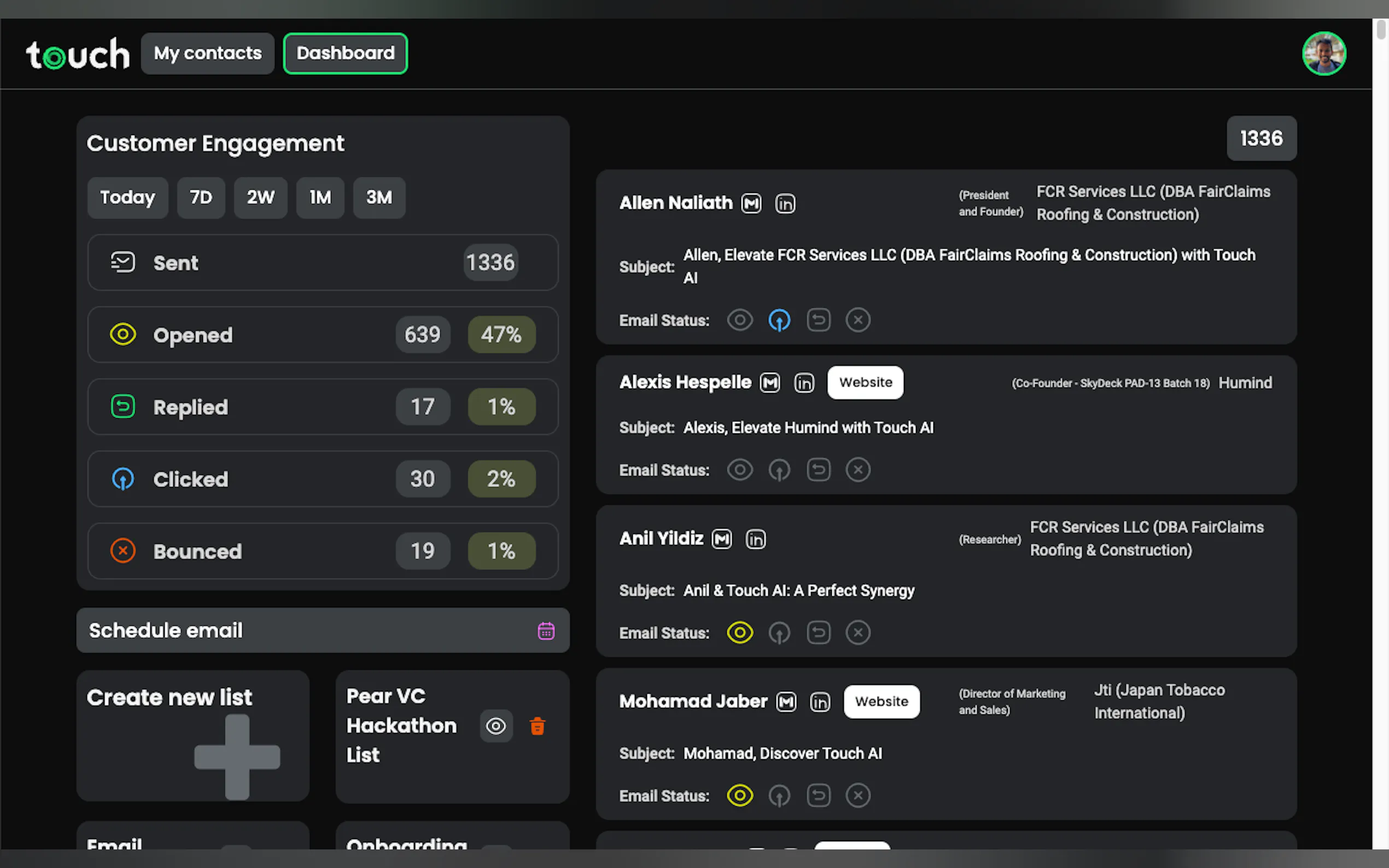Switch to My contacts tab

coord(207,54)
